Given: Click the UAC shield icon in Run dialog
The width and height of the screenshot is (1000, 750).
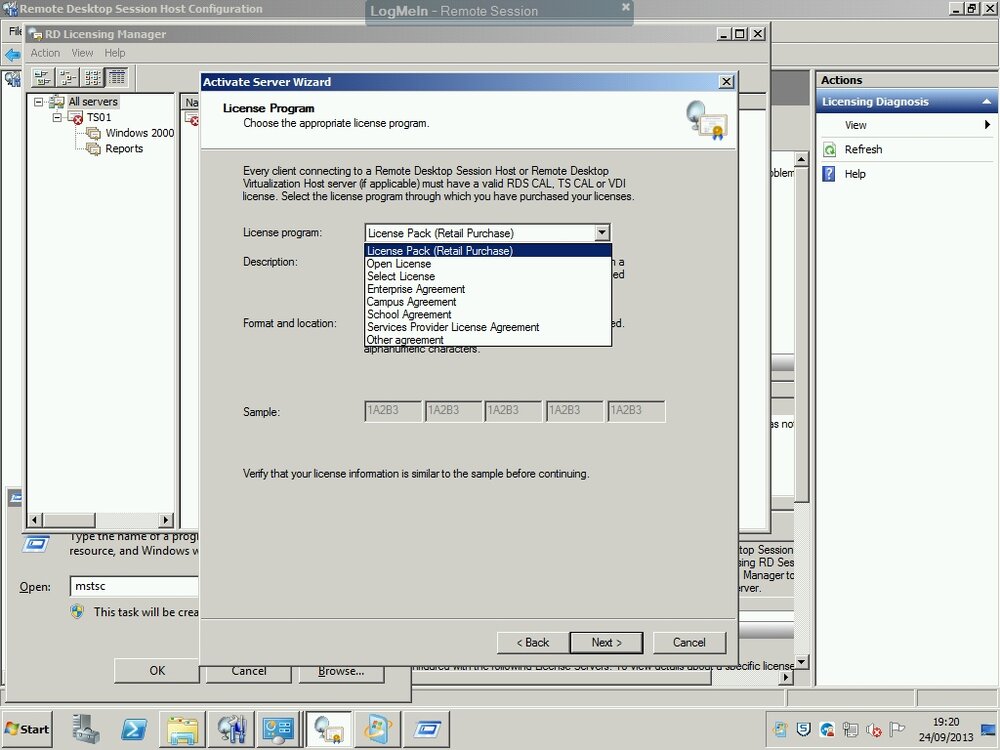Looking at the screenshot, I should click(77, 612).
